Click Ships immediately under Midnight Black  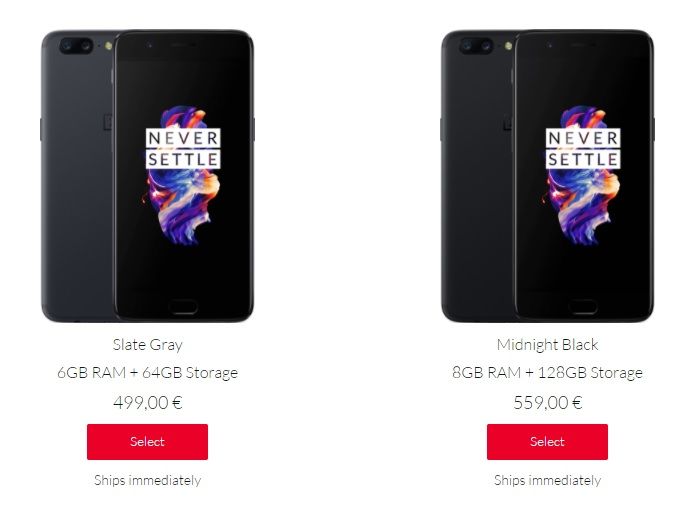548,480
